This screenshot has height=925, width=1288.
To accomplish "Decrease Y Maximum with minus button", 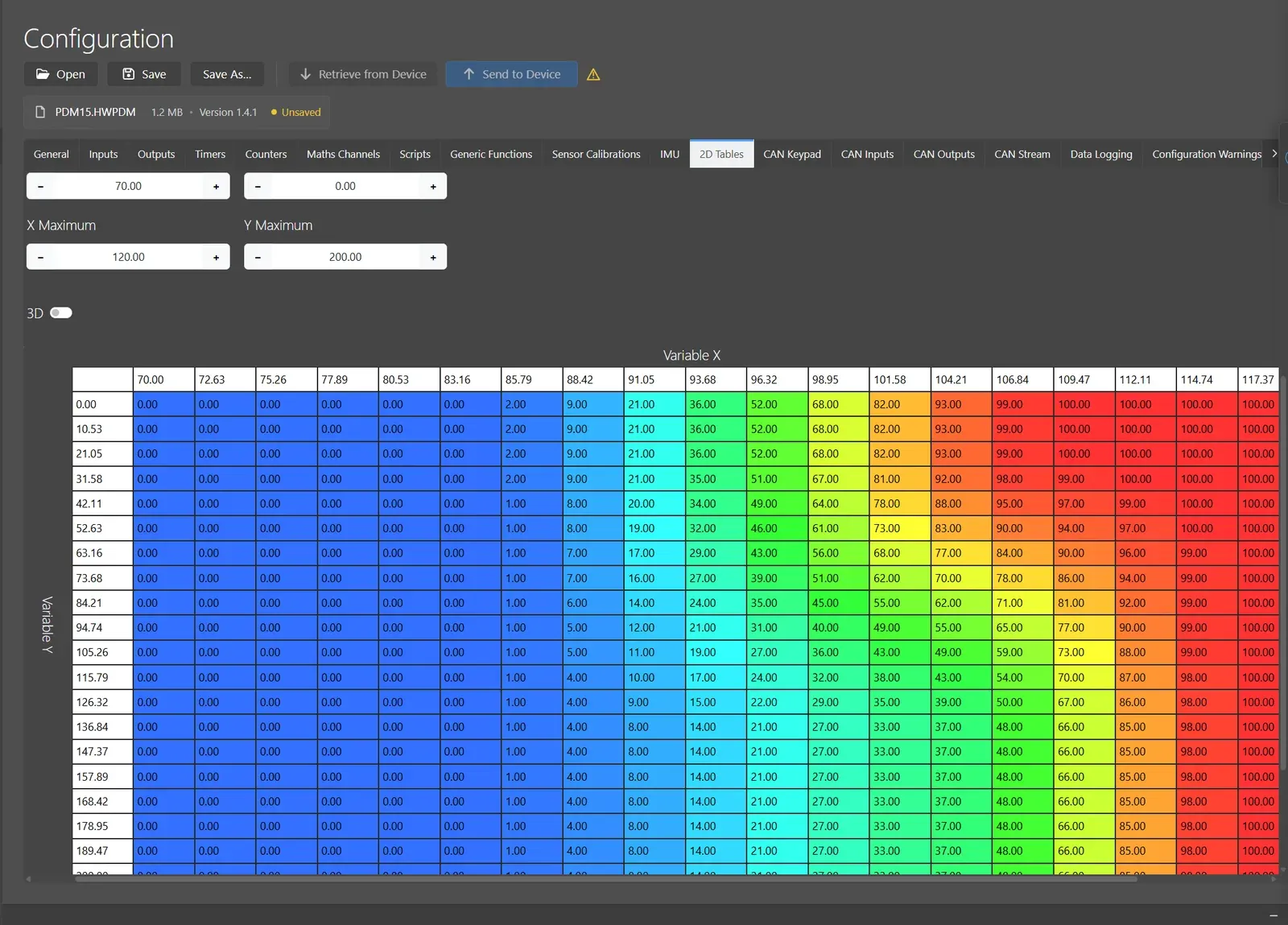I will pos(258,258).
